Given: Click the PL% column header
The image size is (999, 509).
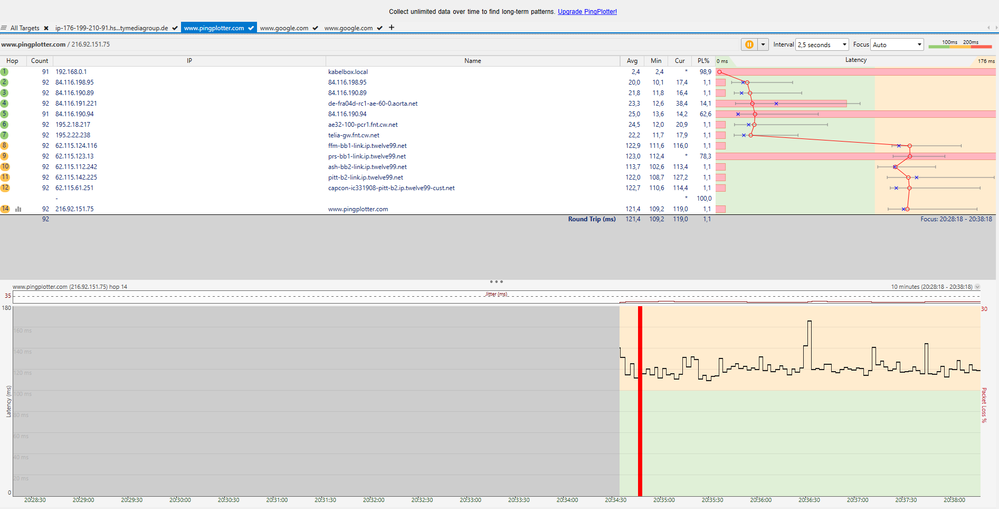Looking at the screenshot, I should point(703,61).
